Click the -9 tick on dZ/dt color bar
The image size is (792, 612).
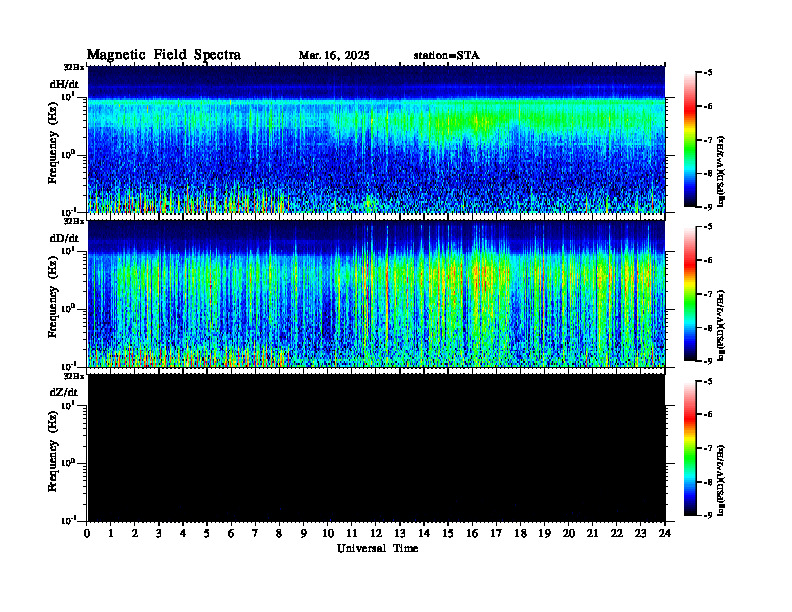click(x=708, y=515)
